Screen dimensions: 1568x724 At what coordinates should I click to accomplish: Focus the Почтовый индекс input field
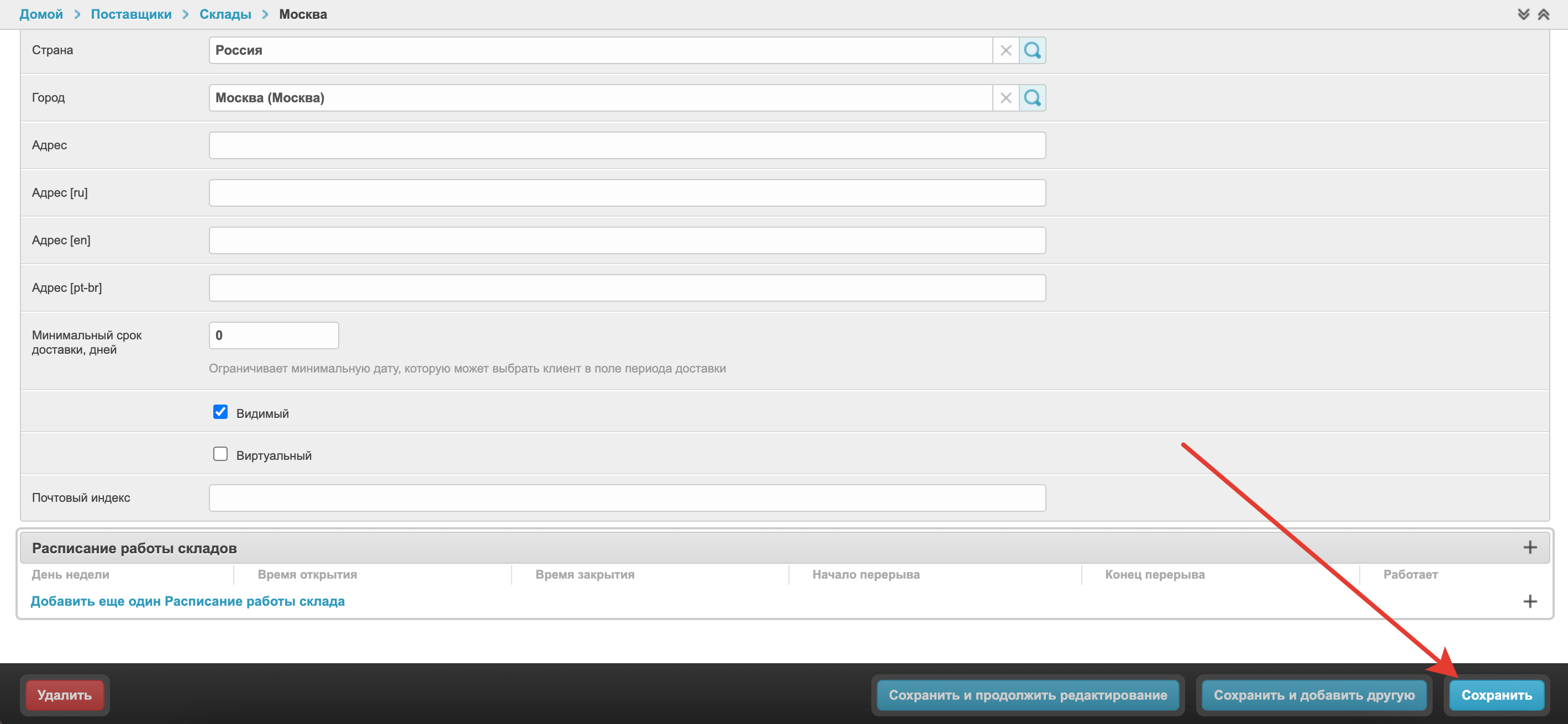click(627, 498)
